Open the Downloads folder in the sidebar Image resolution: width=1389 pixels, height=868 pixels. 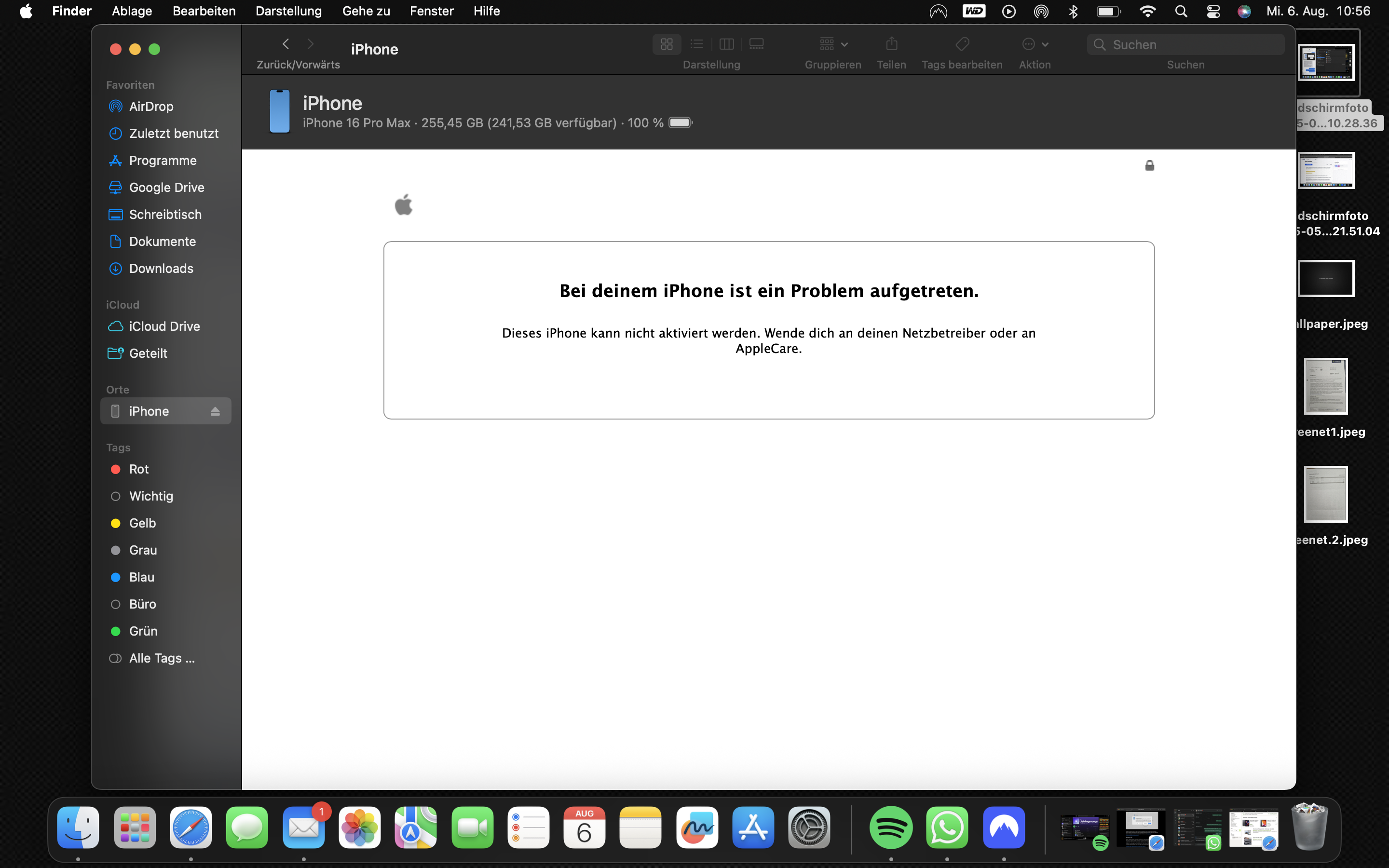click(x=161, y=268)
